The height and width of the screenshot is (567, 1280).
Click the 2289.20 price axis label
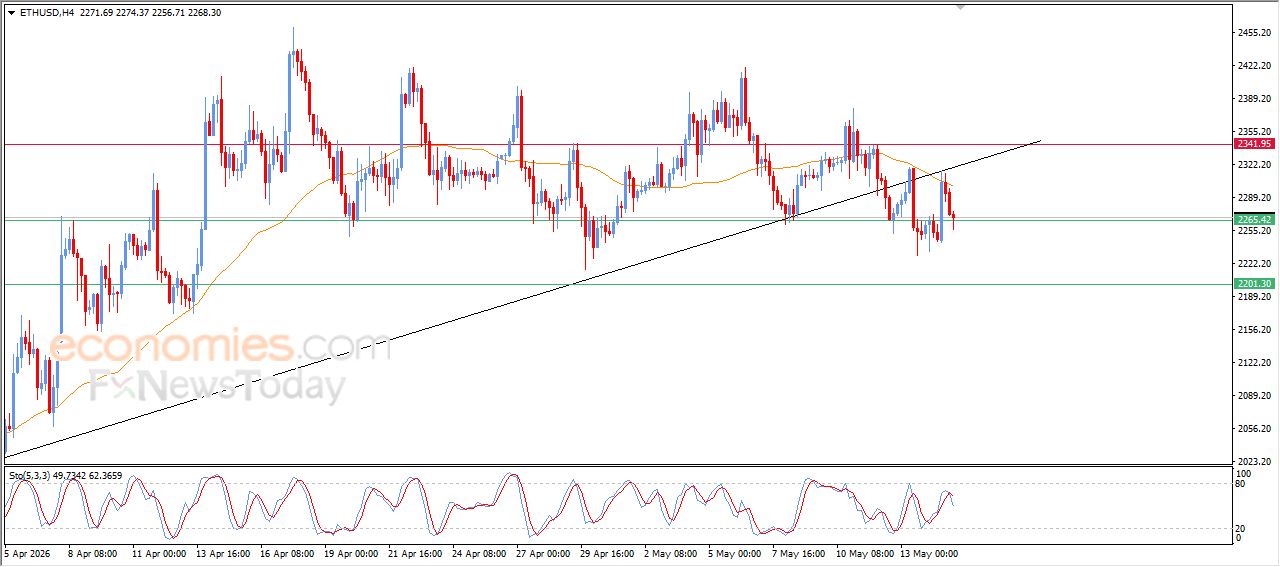pyautogui.click(x=1254, y=197)
